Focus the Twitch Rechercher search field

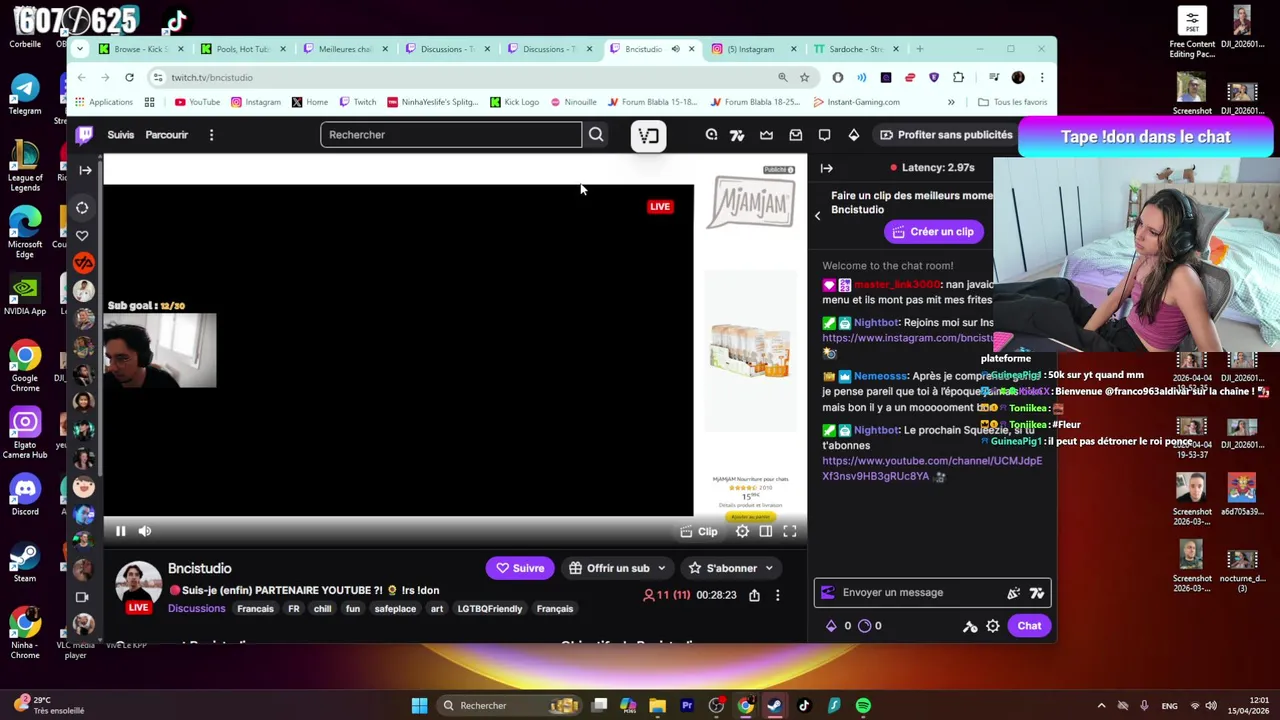(450, 135)
